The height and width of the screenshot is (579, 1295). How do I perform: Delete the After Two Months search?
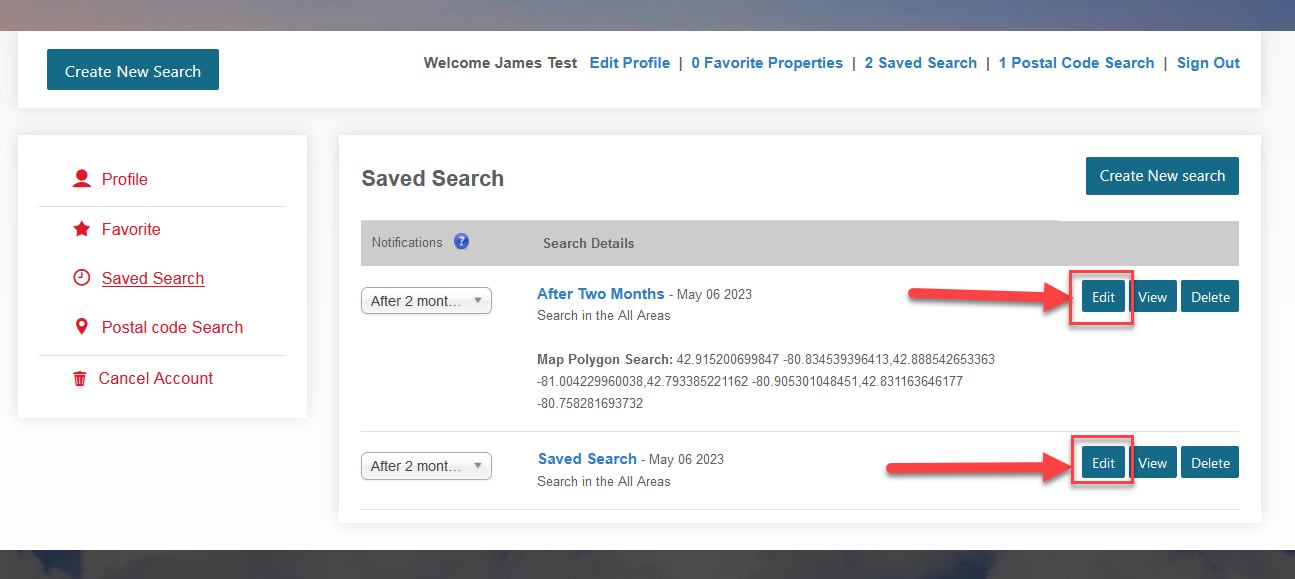click(1210, 297)
